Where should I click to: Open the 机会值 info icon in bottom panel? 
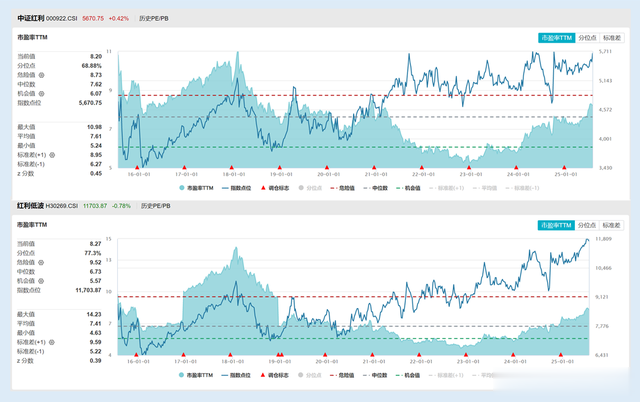click(x=41, y=281)
